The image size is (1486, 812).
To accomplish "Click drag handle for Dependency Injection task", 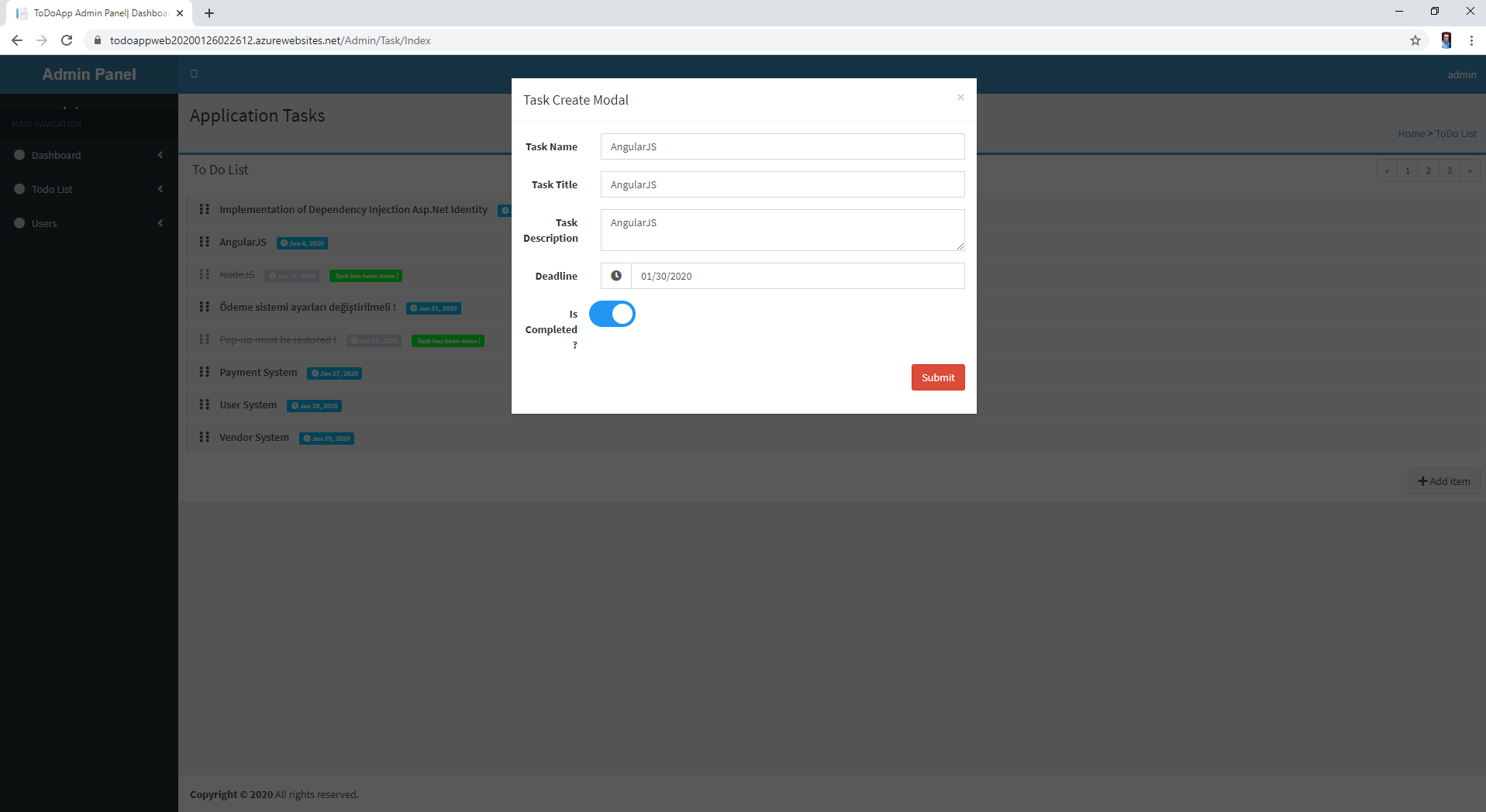I will [x=205, y=209].
